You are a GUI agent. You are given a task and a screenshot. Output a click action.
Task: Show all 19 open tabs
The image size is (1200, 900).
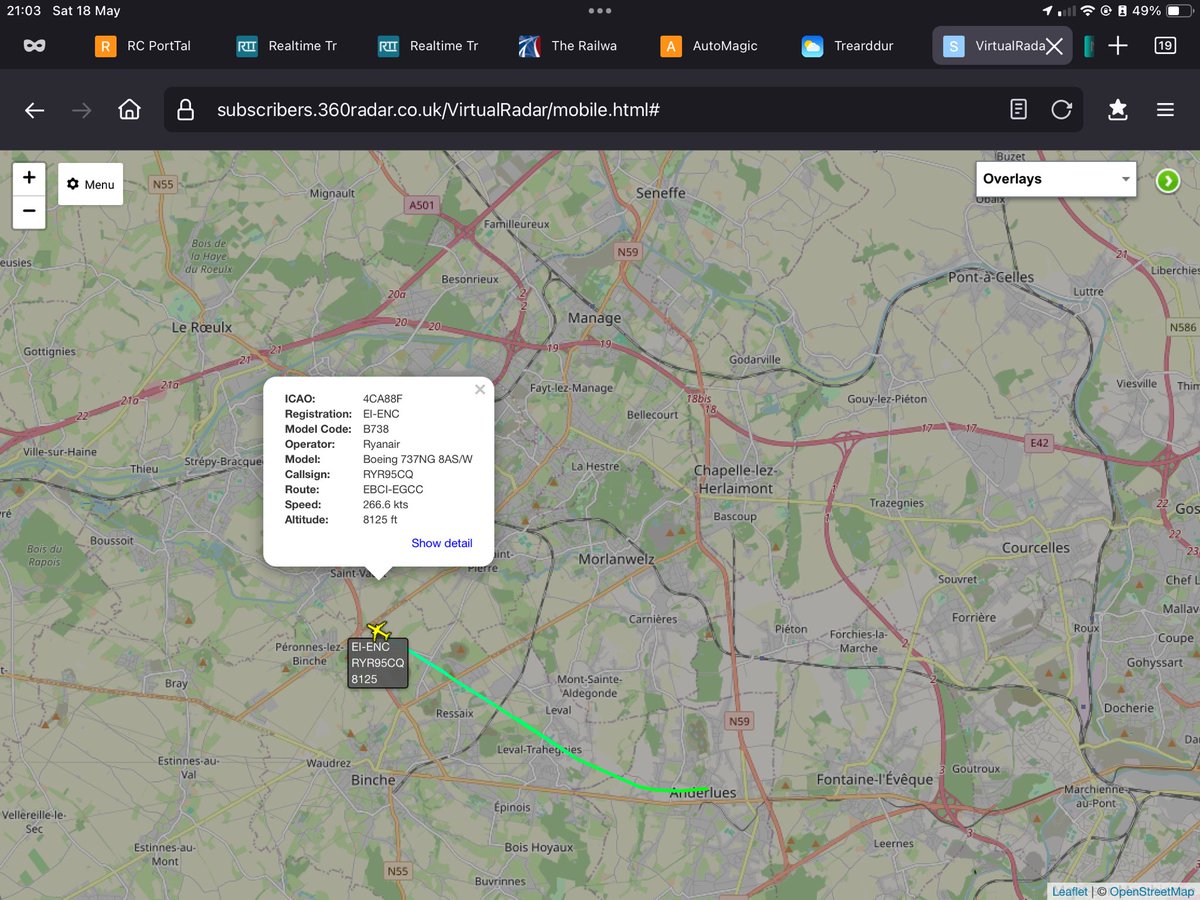(1165, 46)
